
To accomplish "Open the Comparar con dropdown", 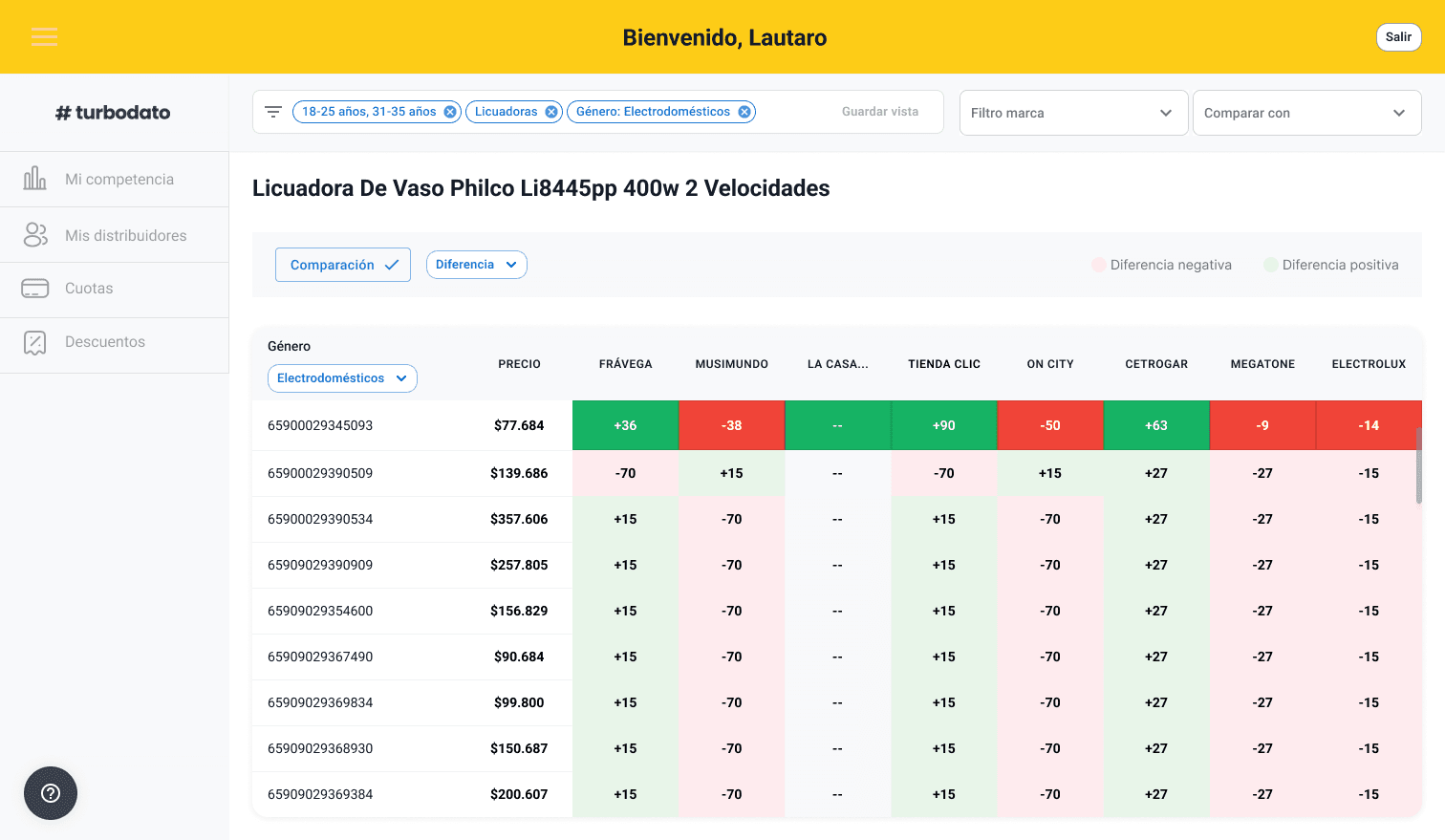I will click(x=1306, y=113).
